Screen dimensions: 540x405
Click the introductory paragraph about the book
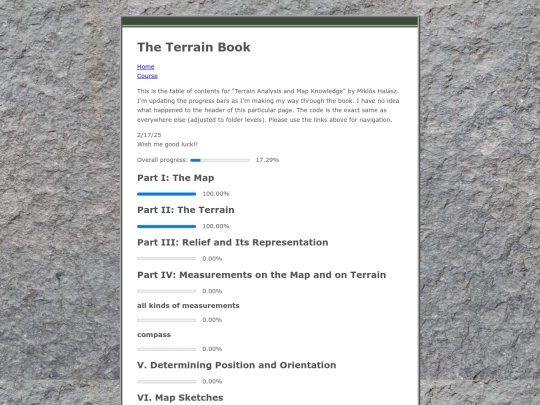coord(268,105)
